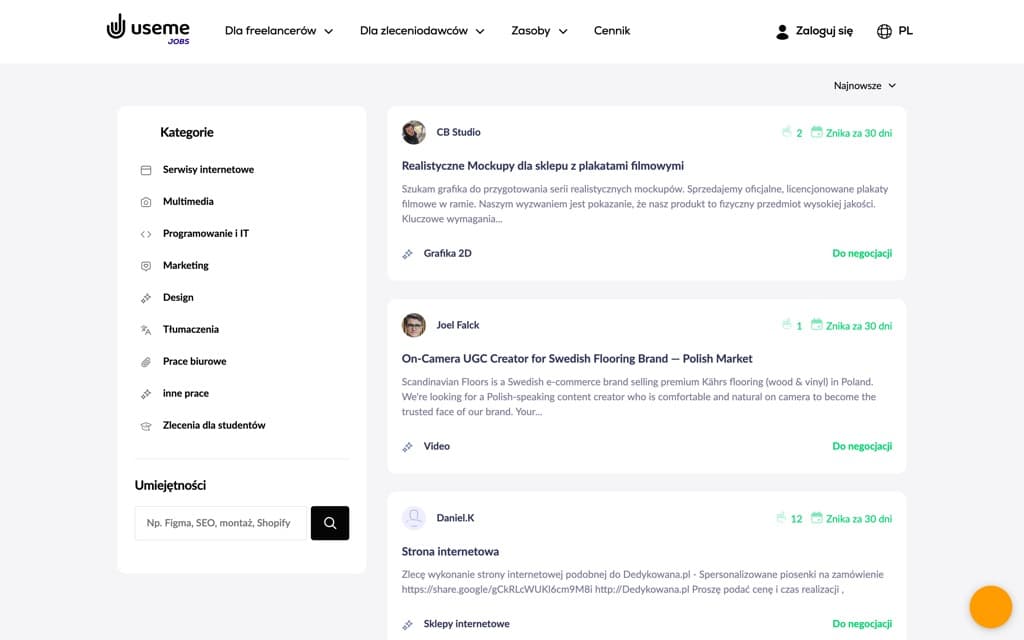The width and height of the screenshot is (1024, 640).
Task: Click the Design category sparkle icon
Action: click(x=146, y=297)
